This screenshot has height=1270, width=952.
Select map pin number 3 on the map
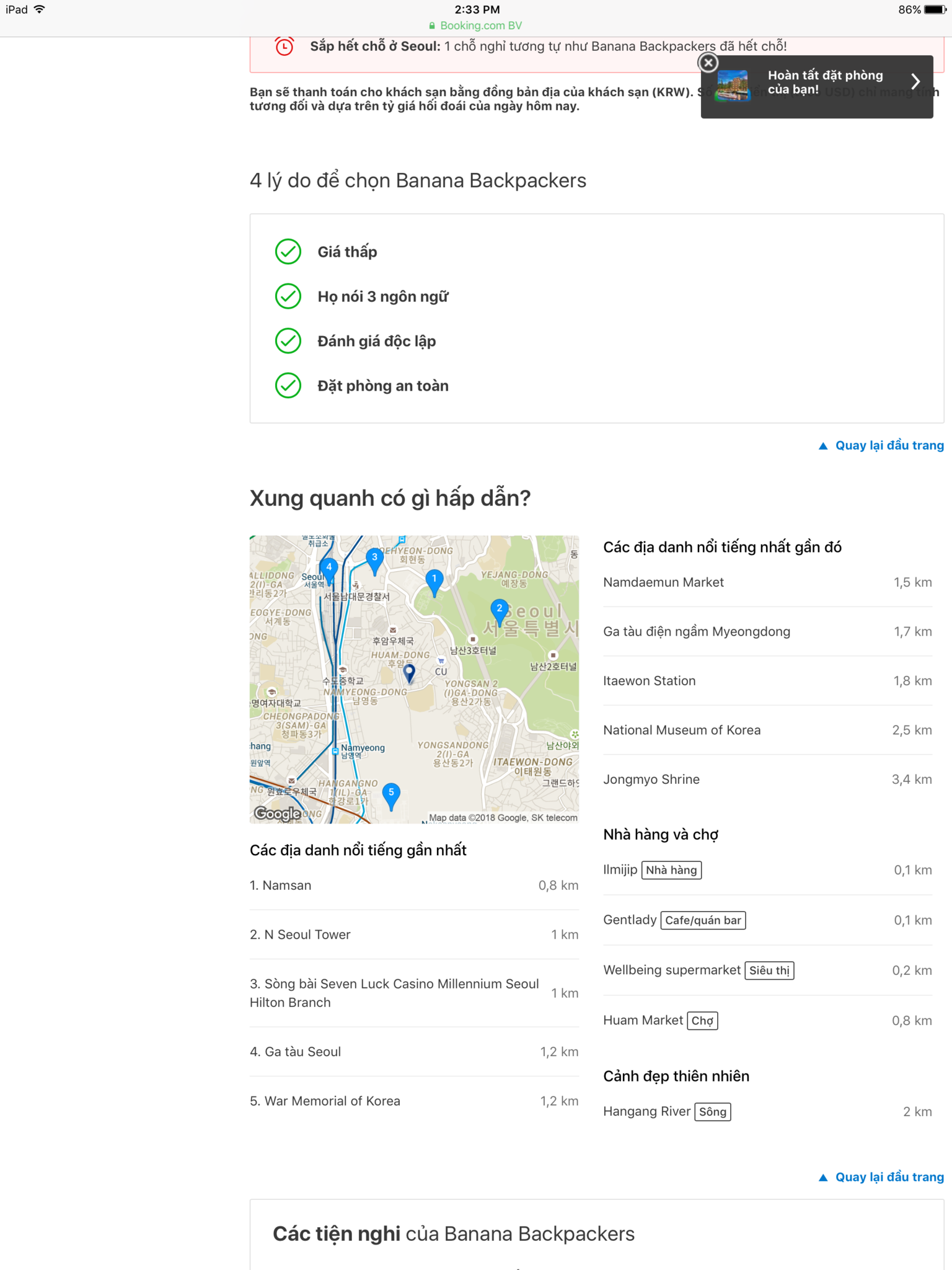(x=374, y=561)
